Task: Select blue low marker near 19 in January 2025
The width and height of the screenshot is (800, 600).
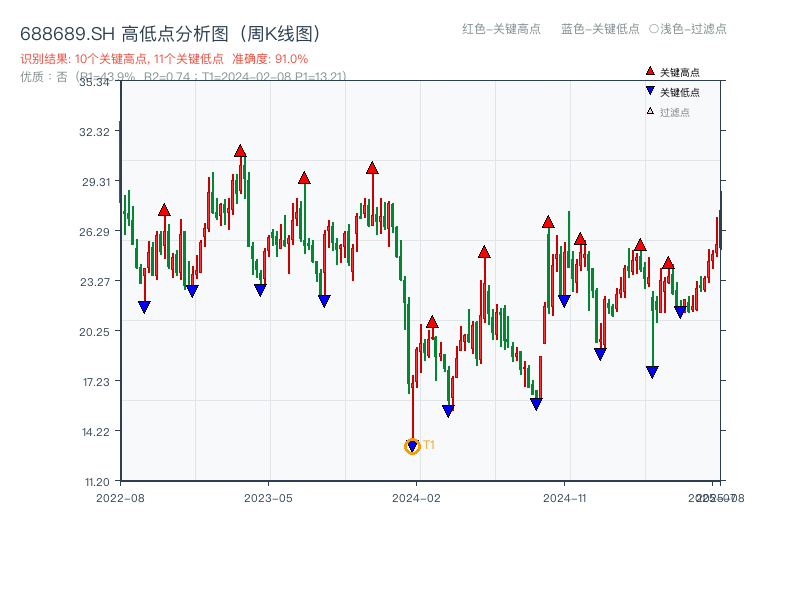Action: pos(601,354)
